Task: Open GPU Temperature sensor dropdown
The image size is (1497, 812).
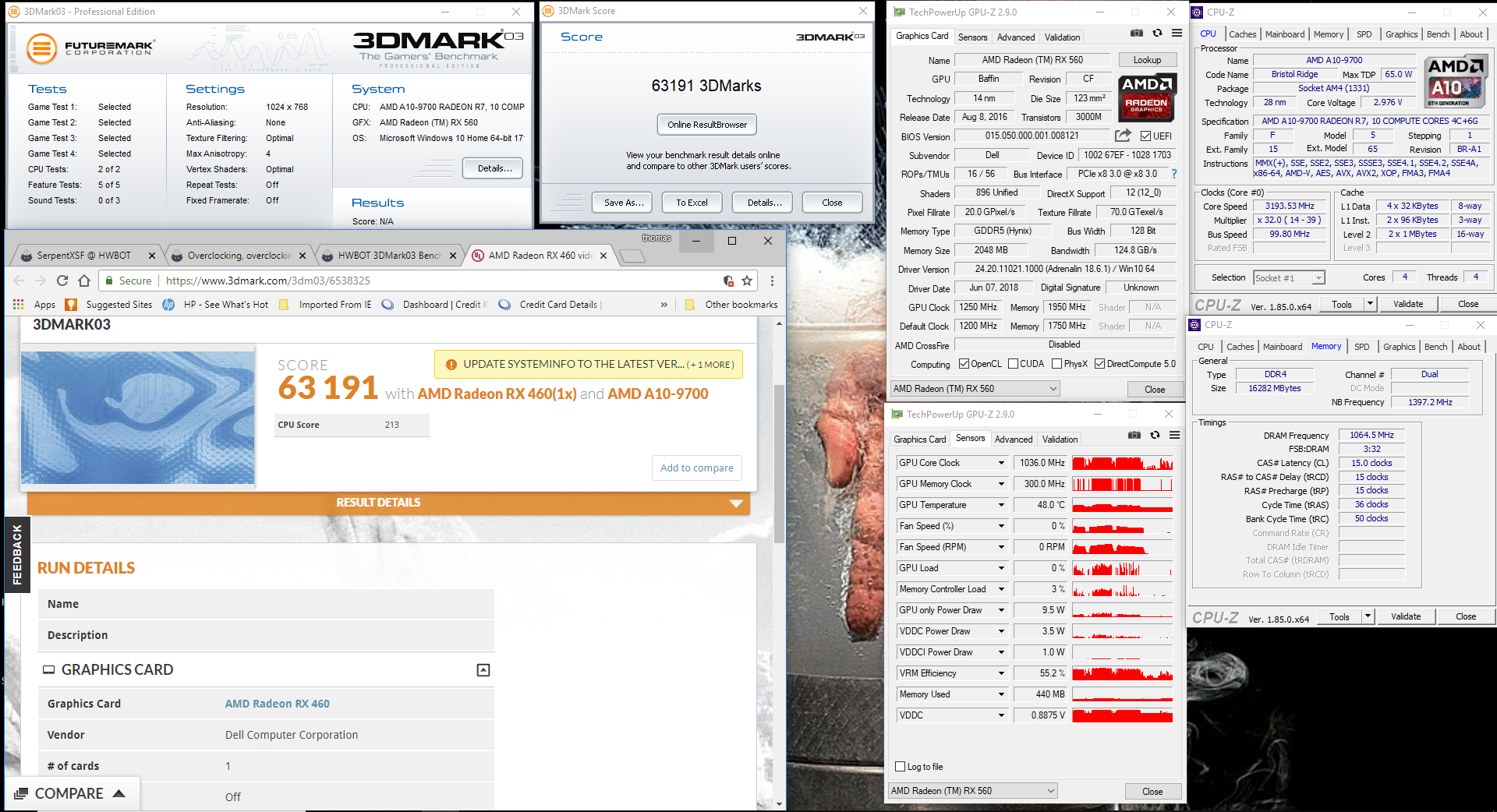Action: coord(1002,505)
